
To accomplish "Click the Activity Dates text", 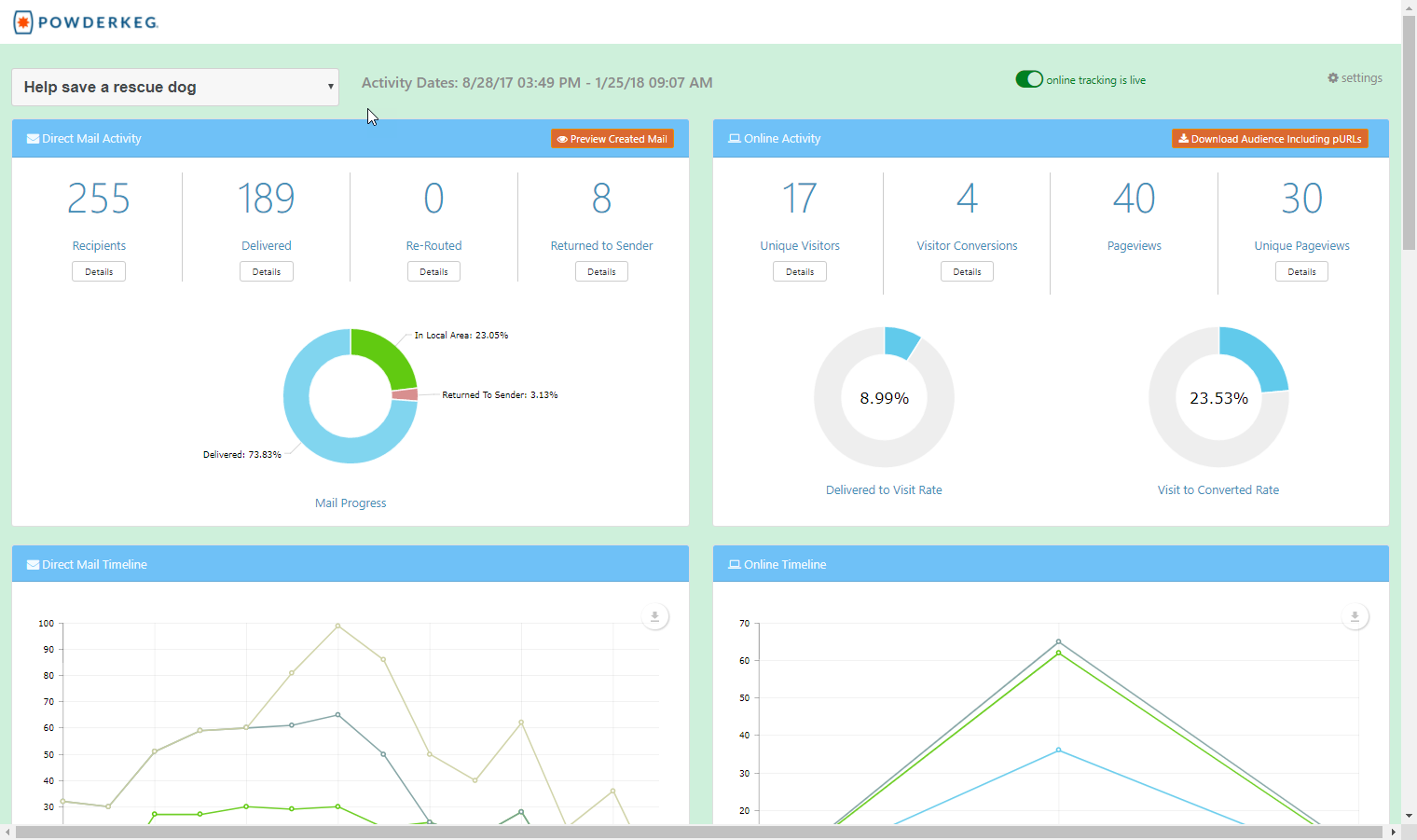I will click(537, 82).
